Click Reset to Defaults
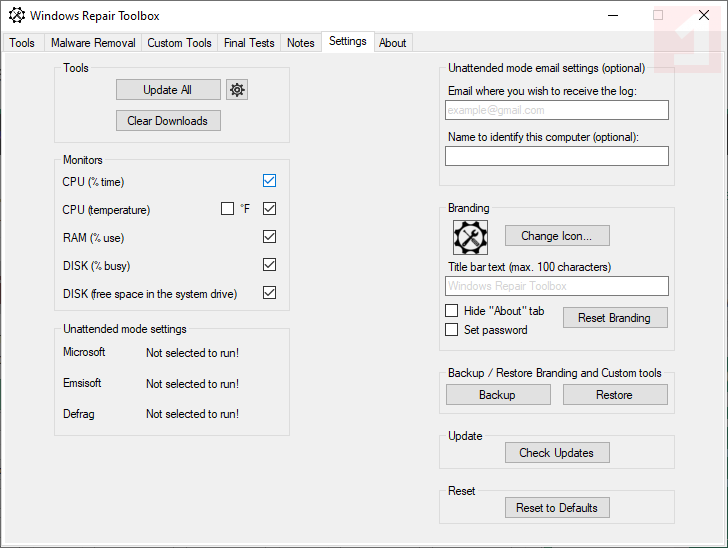Viewport: 728px width, 548px height. click(x=557, y=508)
